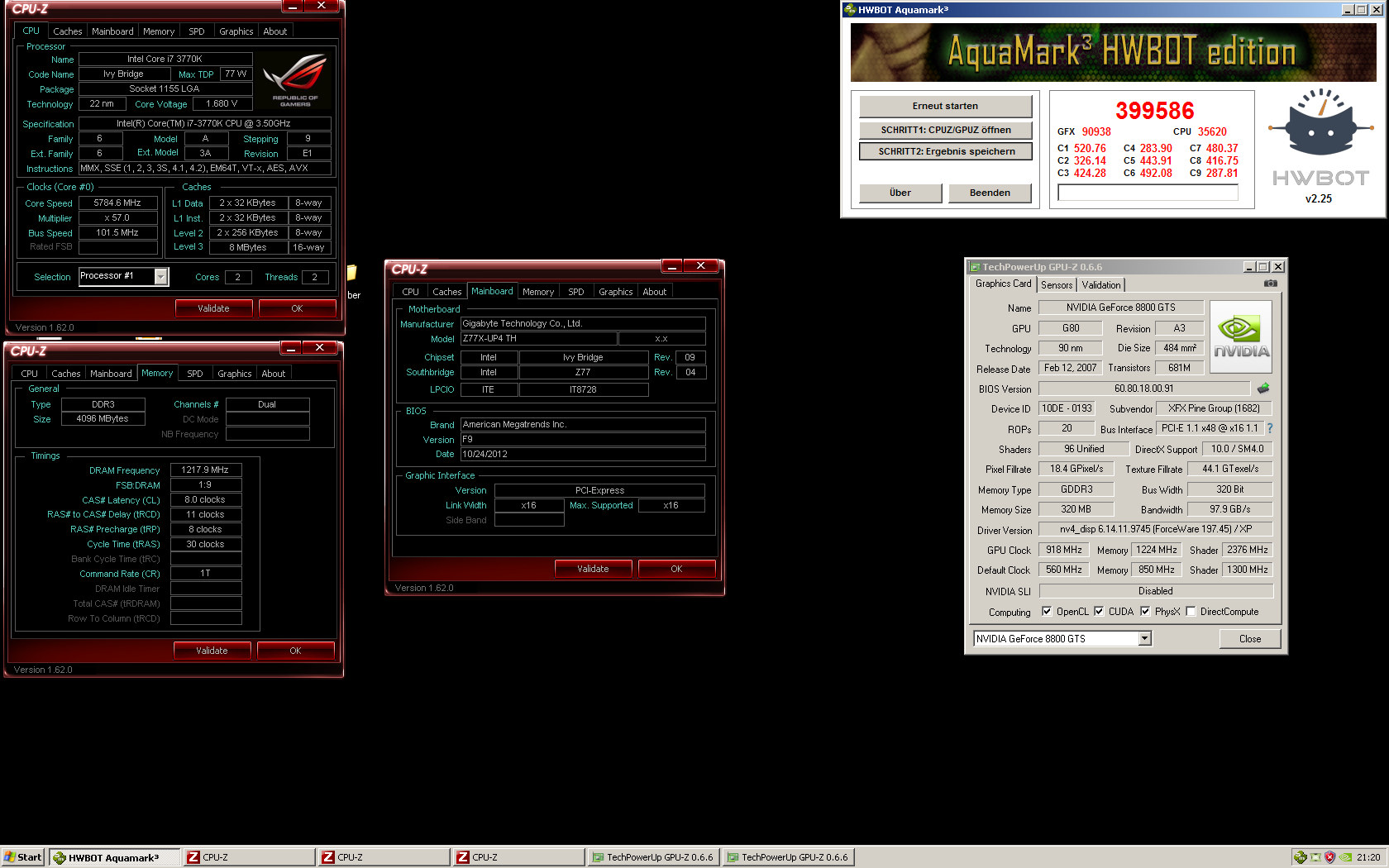
Task: Open About tab in top-left CPU-Z window
Action: point(275,31)
